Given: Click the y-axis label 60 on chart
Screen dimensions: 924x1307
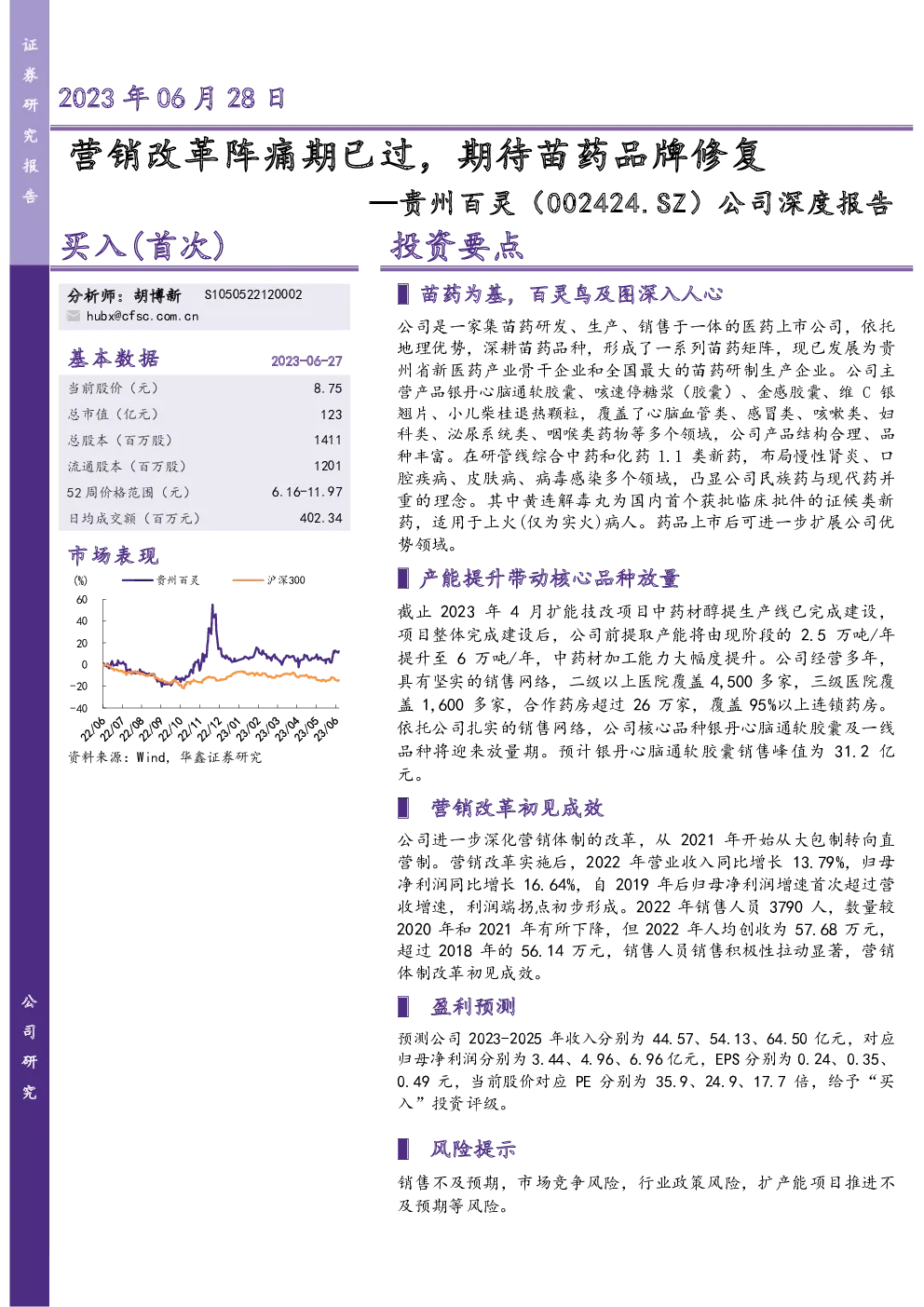Looking at the screenshot, I should [x=82, y=600].
